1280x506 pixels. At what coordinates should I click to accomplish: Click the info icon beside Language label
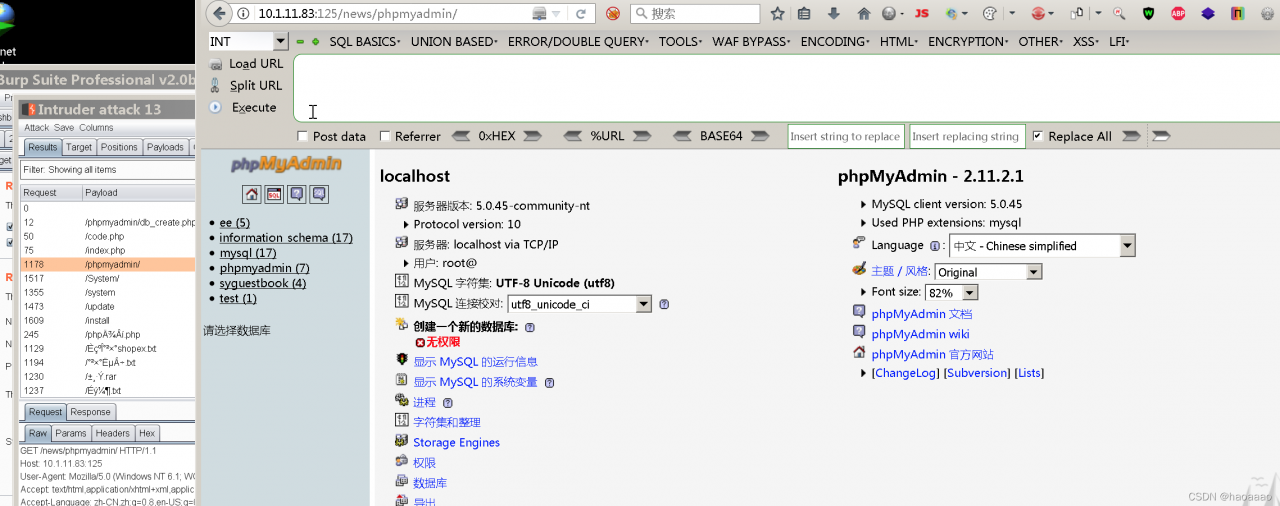(936, 246)
